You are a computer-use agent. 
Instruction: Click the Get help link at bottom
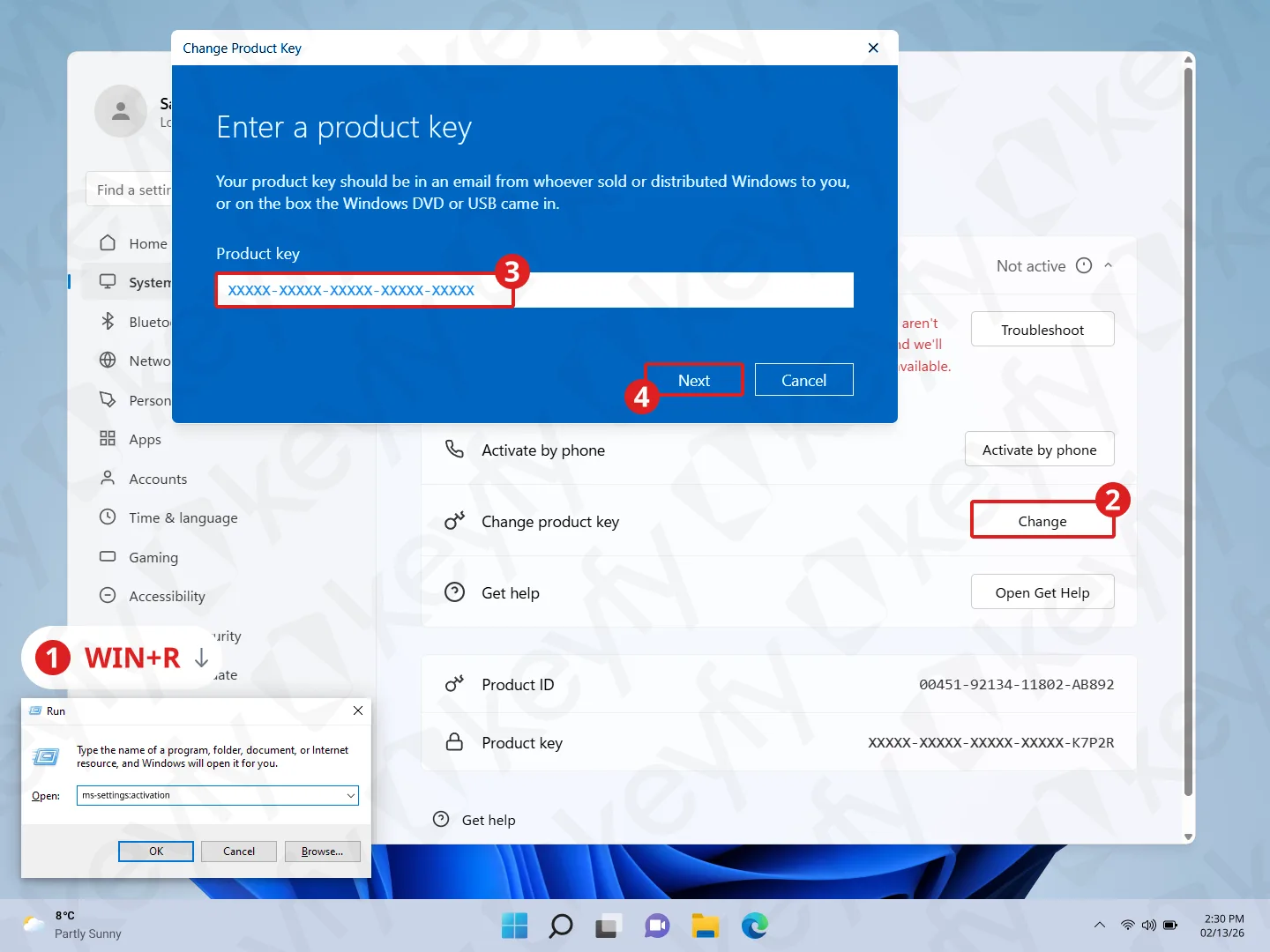tap(489, 820)
